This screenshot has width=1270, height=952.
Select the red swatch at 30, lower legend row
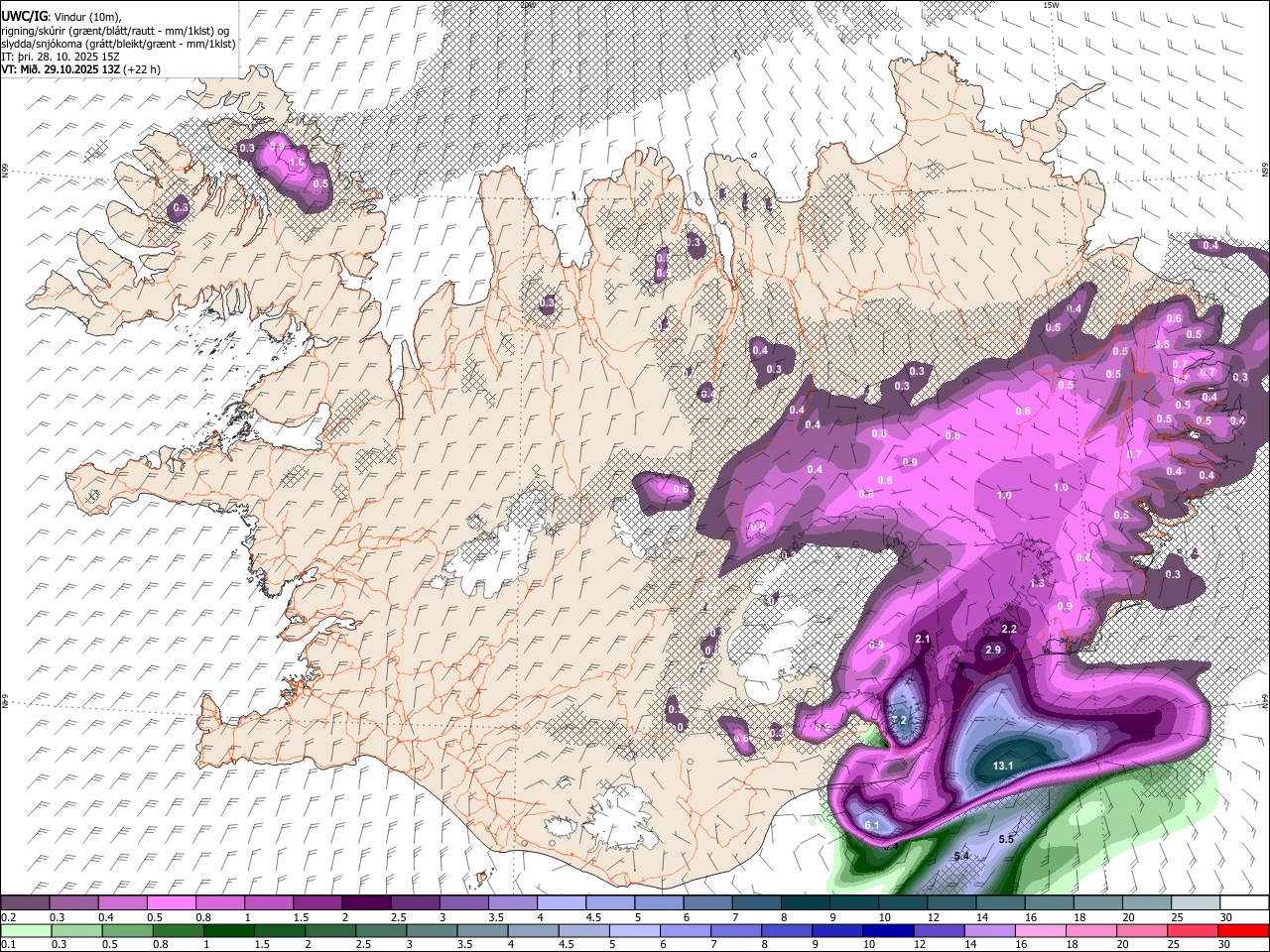[1242, 930]
